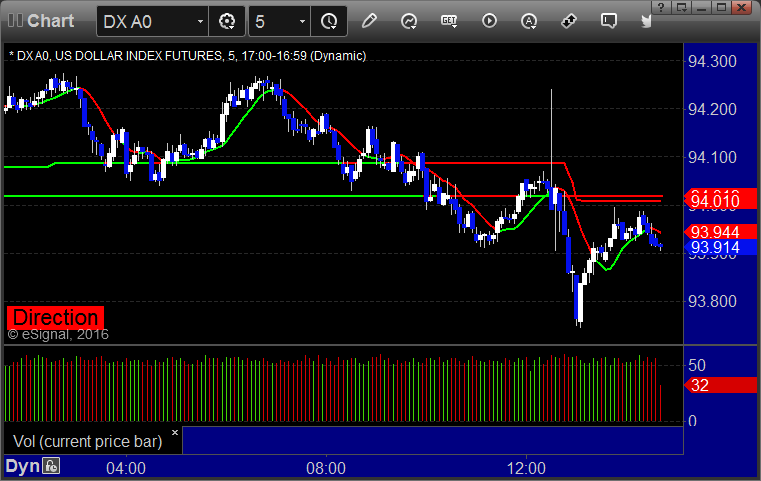Click the 93.914 blue last price marker

[x=720, y=247]
